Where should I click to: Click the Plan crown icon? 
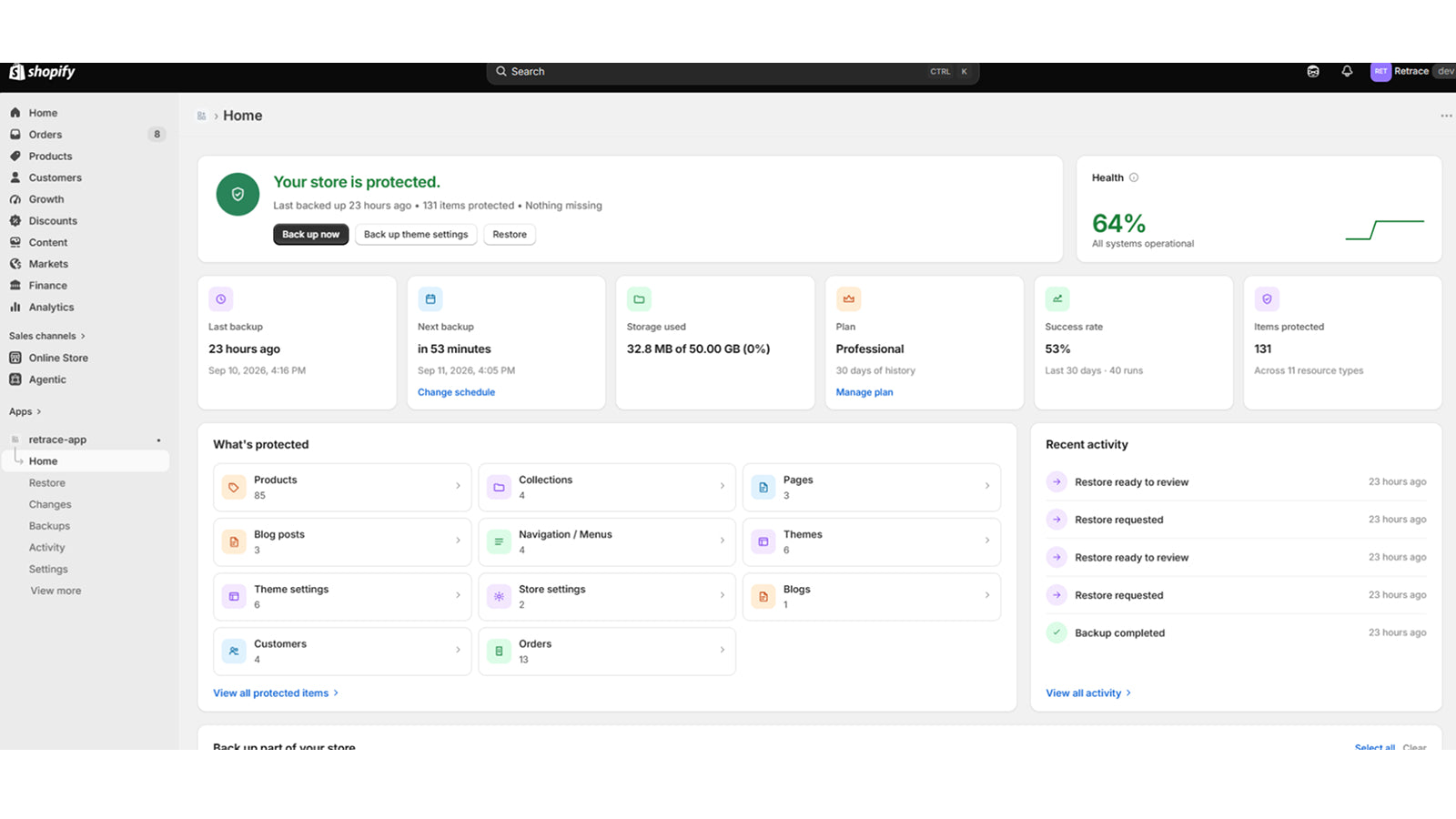(848, 298)
